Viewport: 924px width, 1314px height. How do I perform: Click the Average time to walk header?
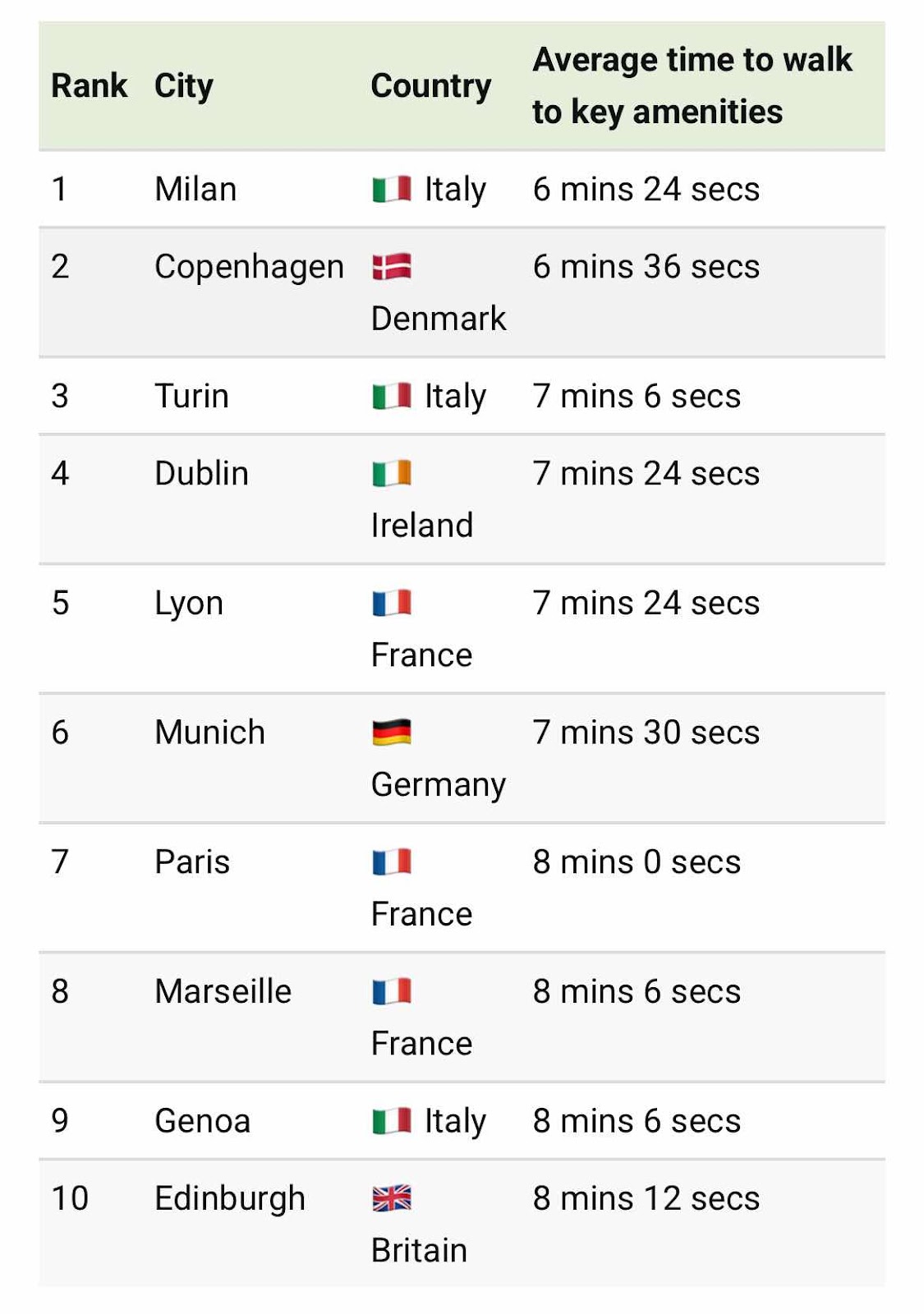pyautogui.click(x=692, y=85)
